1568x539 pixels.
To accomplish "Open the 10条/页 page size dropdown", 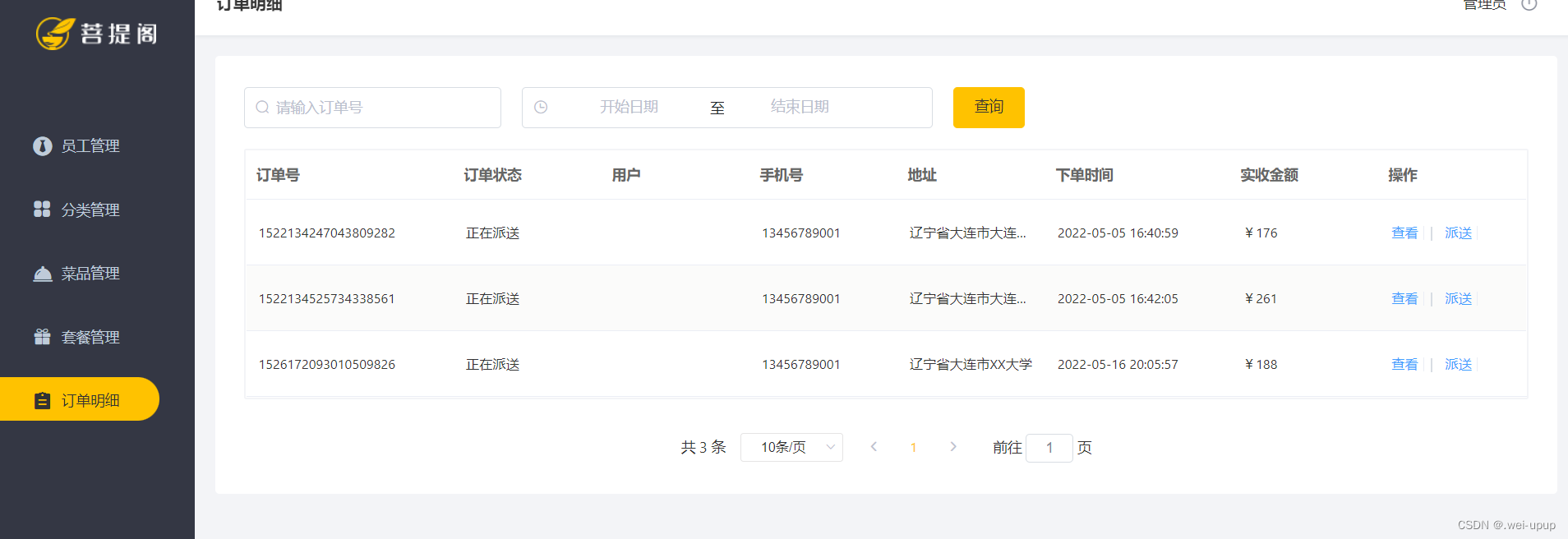I will [x=791, y=448].
